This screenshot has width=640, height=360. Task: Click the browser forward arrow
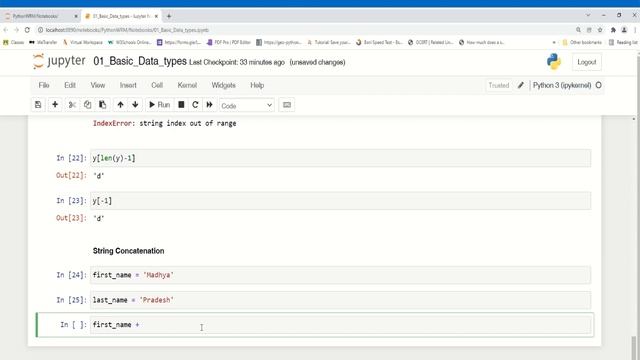pos(17,30)
